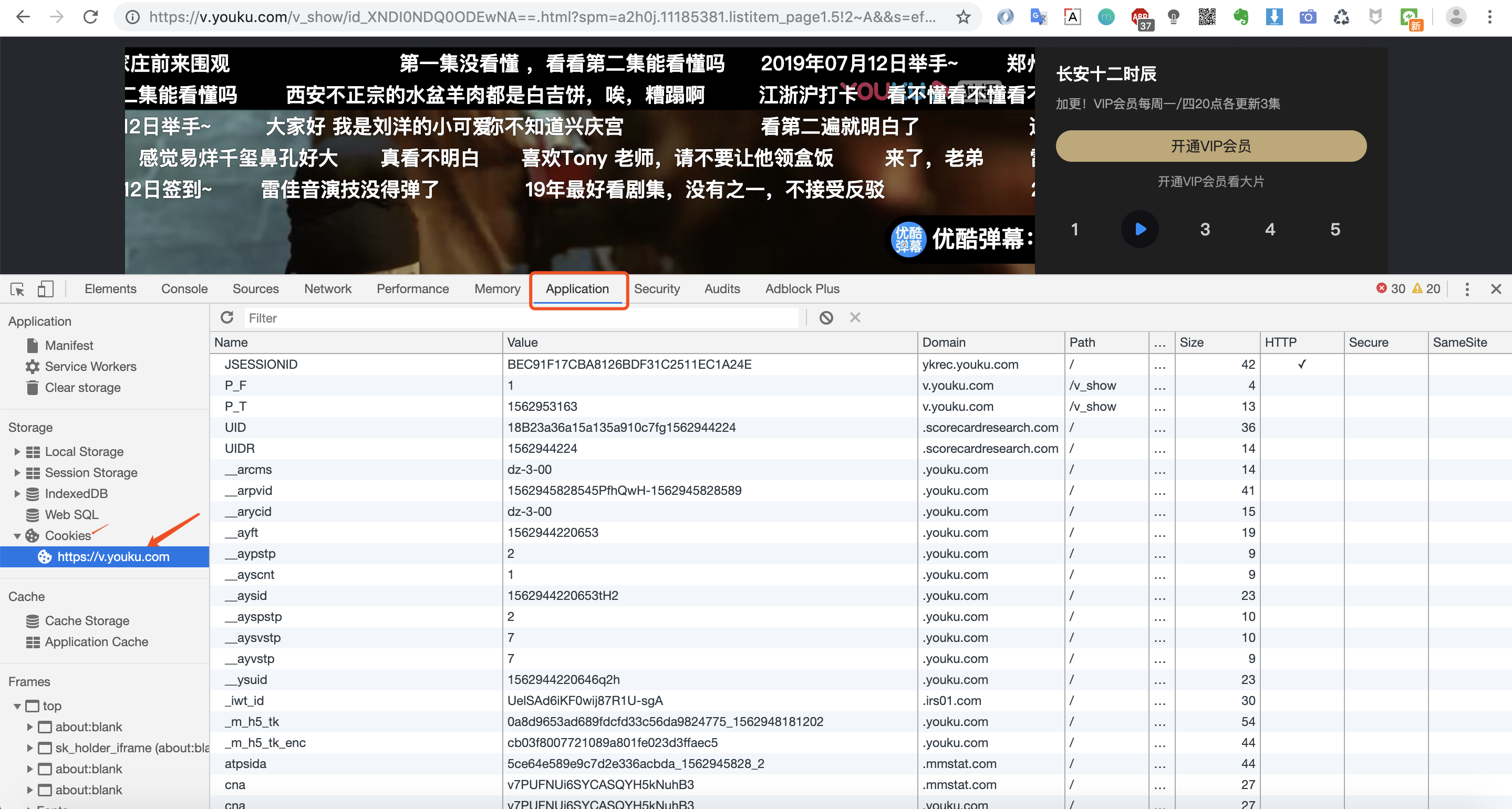Screen dimensions: 1512x809
Task: Click the Application tab in DevTools
Action: pyautogui.click(x=577, y=289)
